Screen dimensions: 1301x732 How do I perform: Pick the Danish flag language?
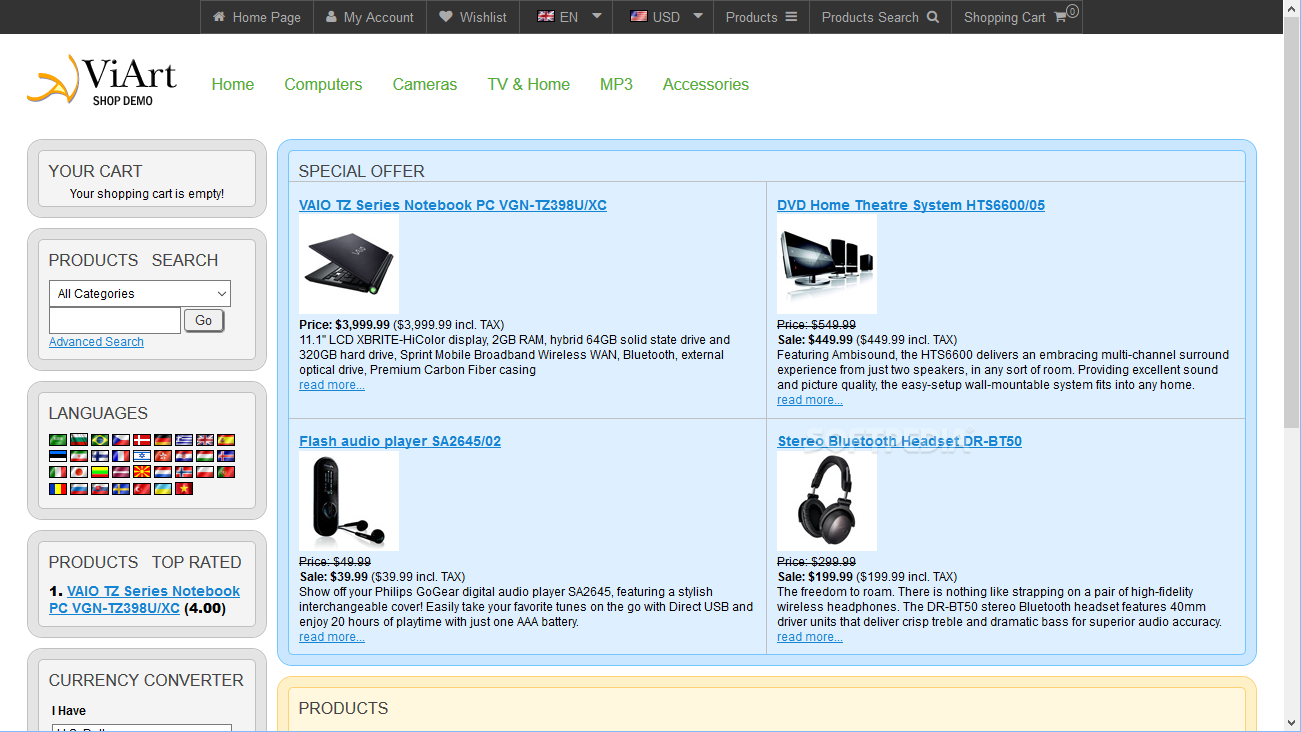pos(142,440)
